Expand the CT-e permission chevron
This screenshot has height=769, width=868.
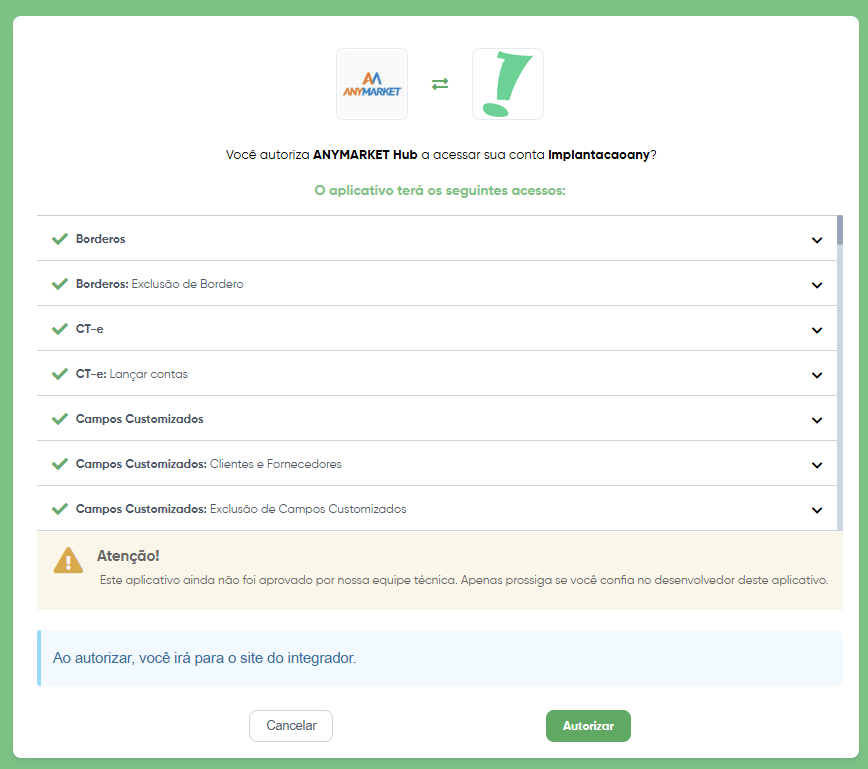(x=817, y=330)
